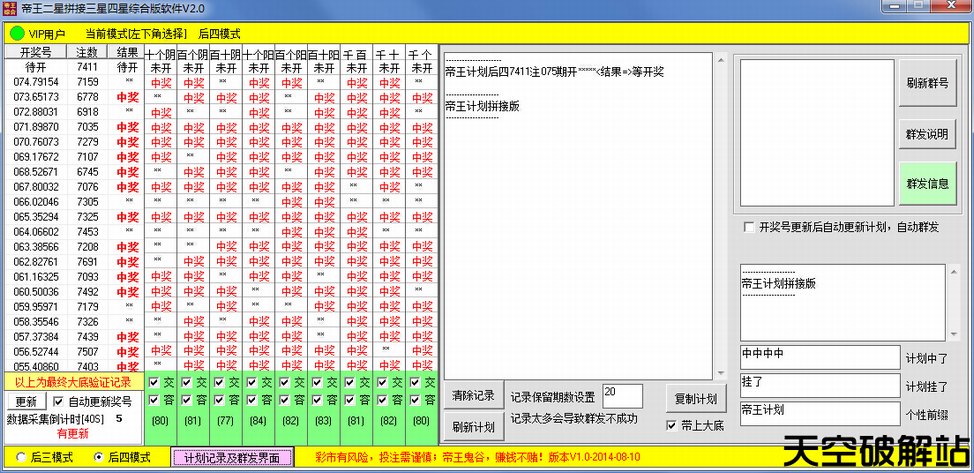Viewport: 974px width, 473px height.
Task: Click the 计划中了 text field
Action: coord(819,357)
